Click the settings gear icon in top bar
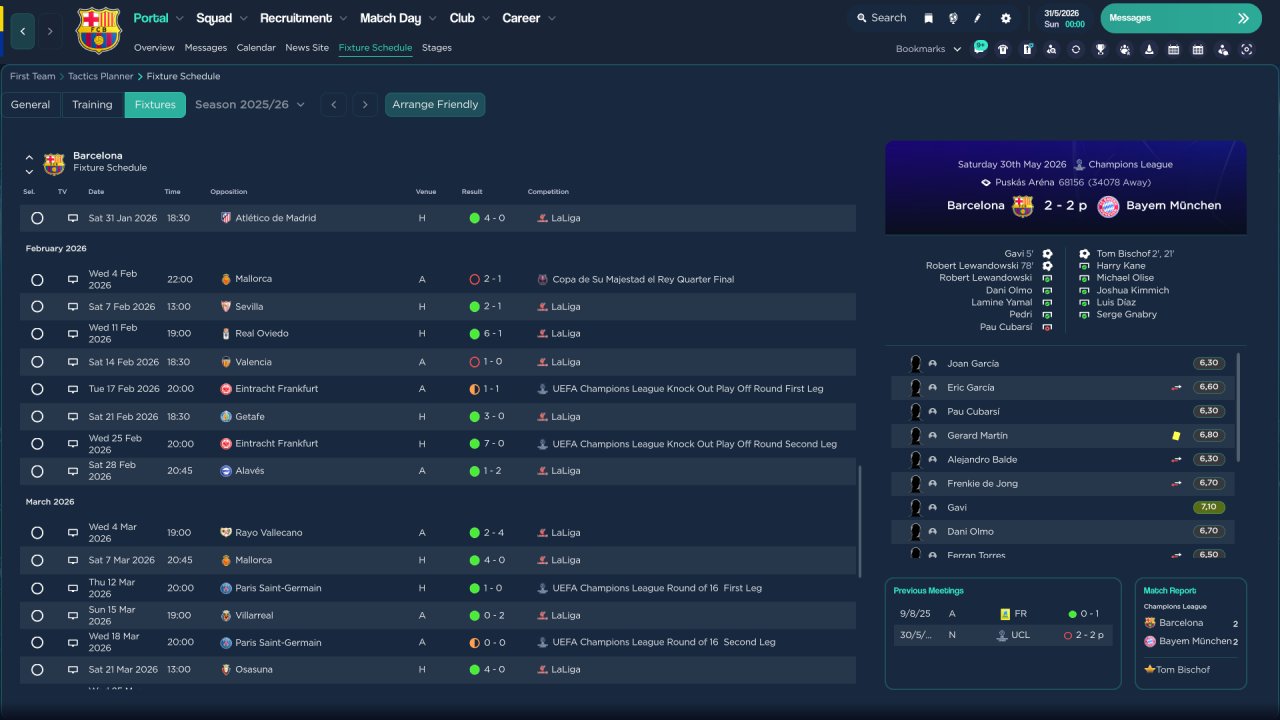Viewport: 1280px width, 720px height. pyautogui.click(x=1005, y=18)
